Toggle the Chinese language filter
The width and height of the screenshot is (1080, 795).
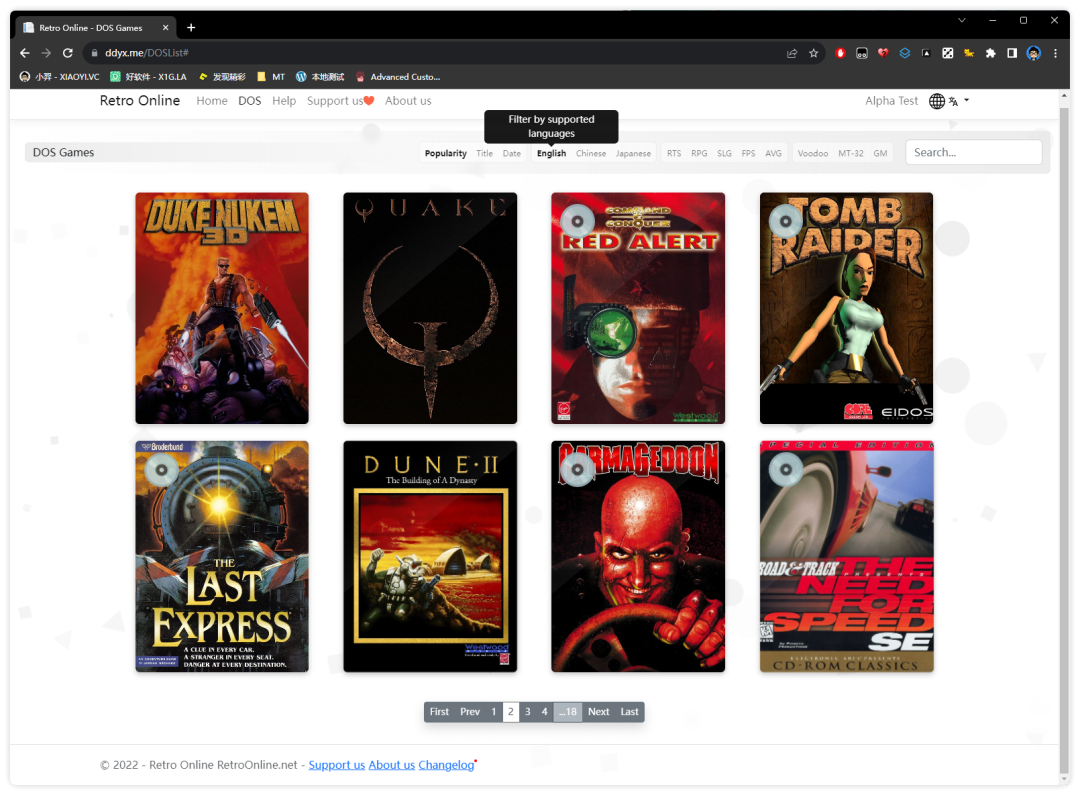pos(590,154)
